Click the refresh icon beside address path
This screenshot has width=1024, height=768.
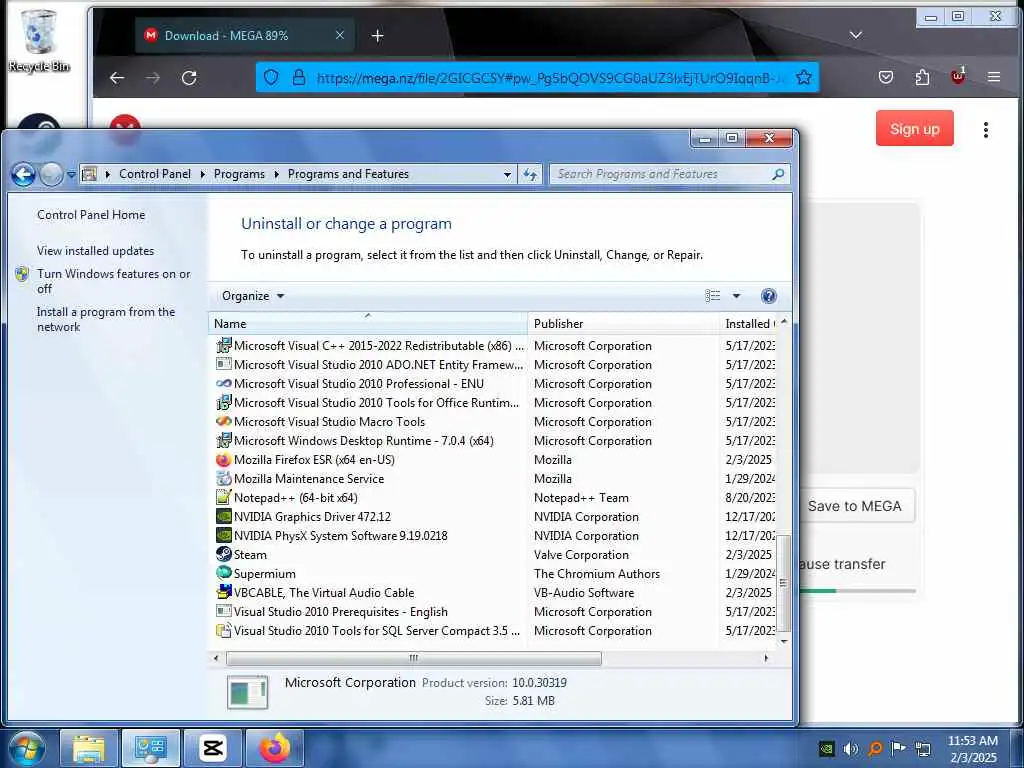pyautogui.click(x=530, y=174)
